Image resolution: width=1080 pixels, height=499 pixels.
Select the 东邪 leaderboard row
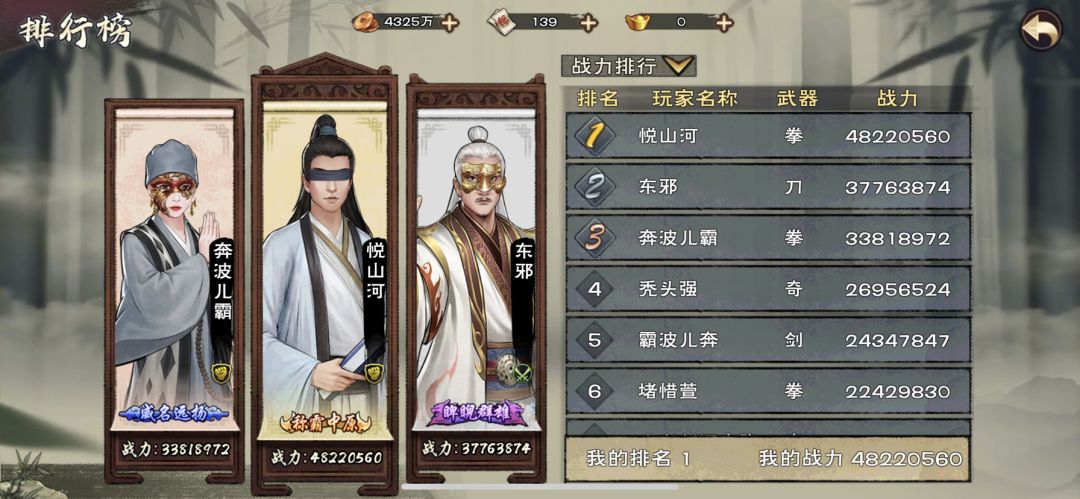point(768,187)
